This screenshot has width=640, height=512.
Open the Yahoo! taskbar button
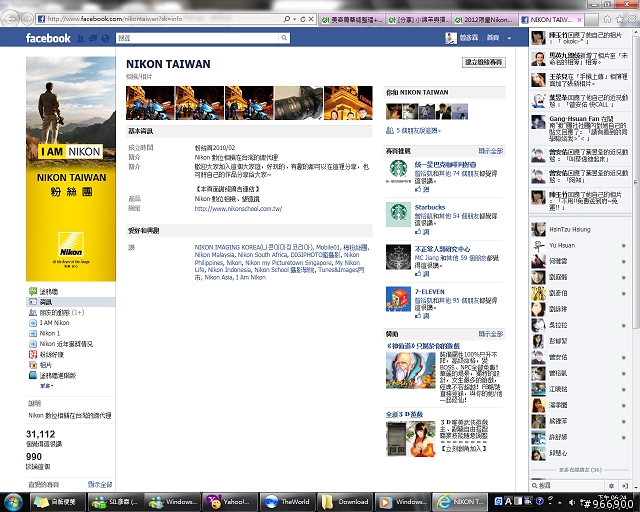229,502
